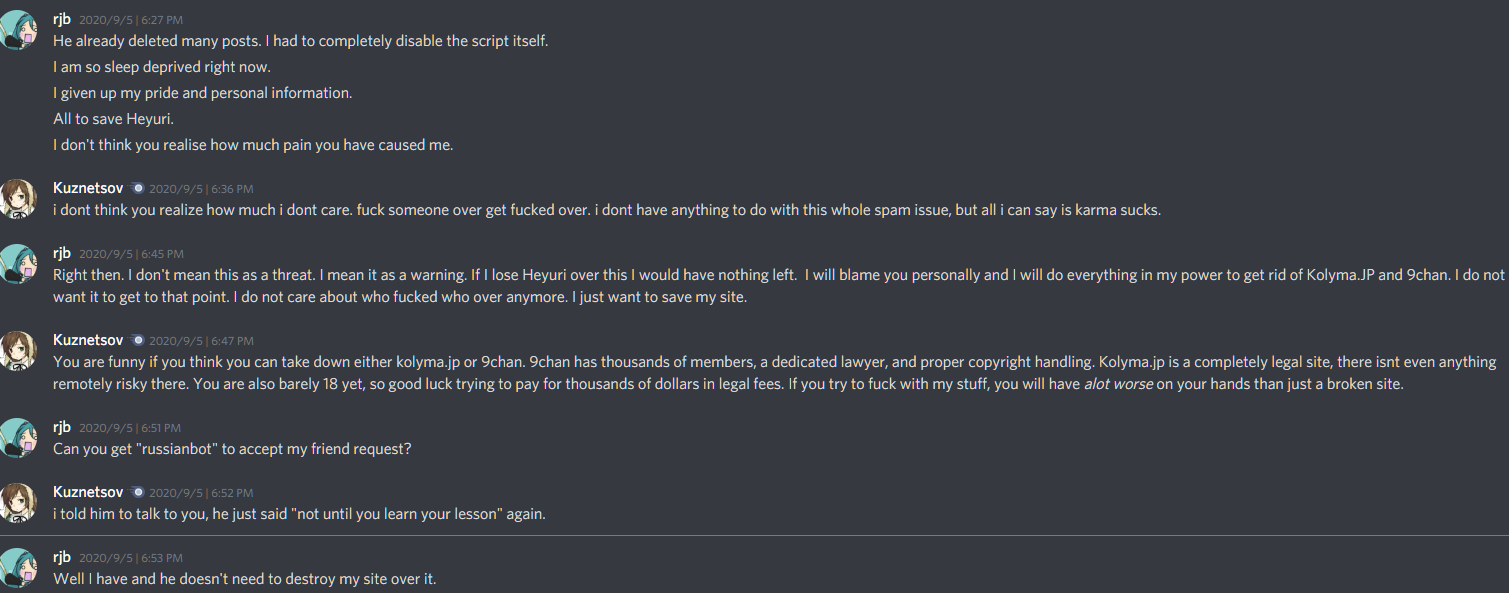1509x593 pixels.
Task: Select the rjb username on the 6:51 PM message
Action: coord(62,427)
